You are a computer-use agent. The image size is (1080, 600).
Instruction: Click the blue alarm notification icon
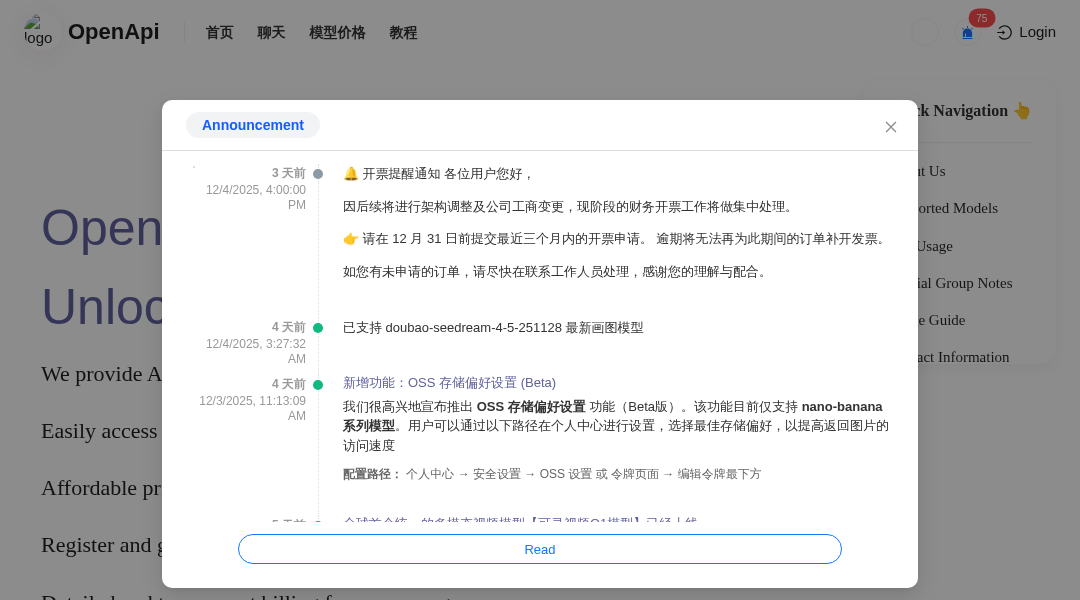(x=967, y=33)
